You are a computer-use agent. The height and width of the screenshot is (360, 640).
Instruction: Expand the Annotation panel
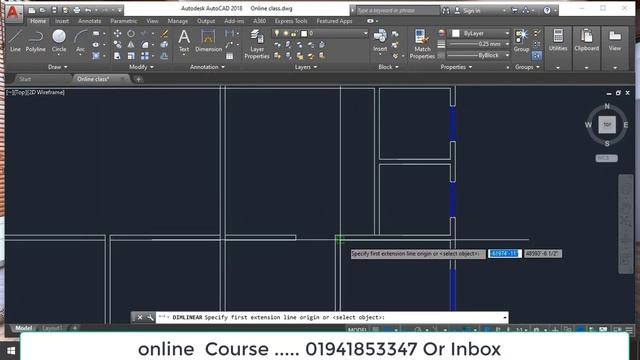tap(207, 67)
